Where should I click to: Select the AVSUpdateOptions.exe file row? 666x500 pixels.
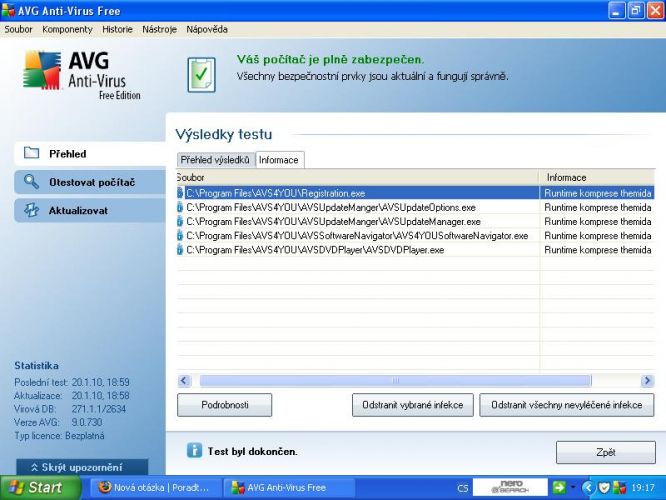pos(415,207)
